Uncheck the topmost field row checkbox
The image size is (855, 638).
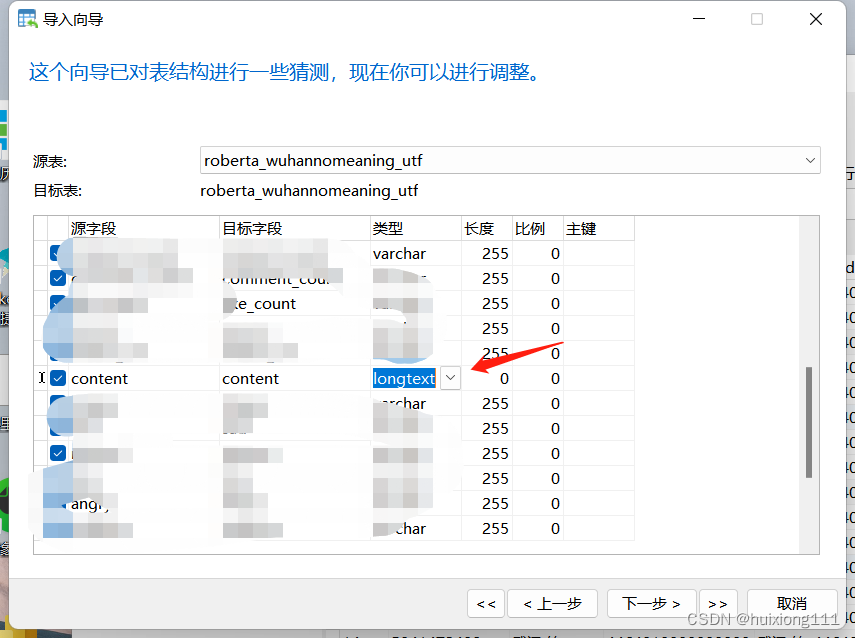[57, 253]
